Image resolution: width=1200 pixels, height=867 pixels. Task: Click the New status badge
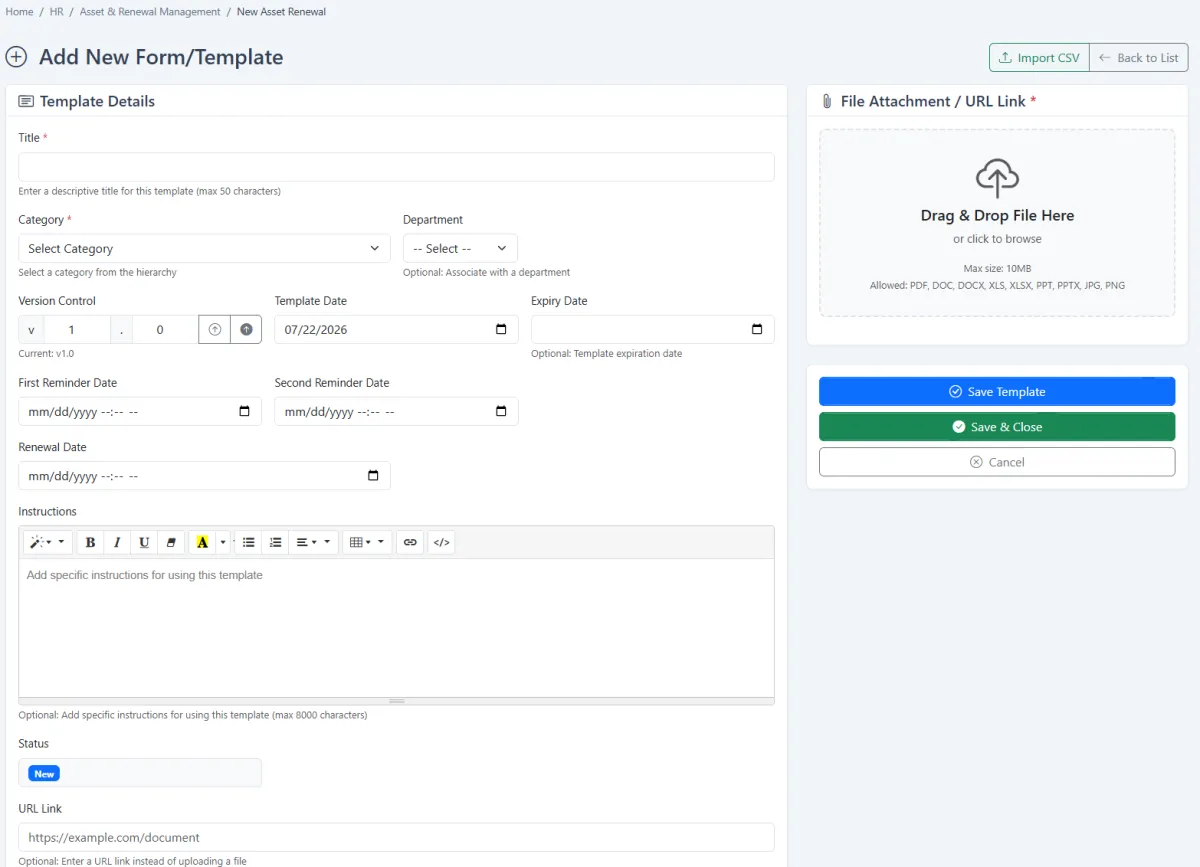tap(44, 773)
